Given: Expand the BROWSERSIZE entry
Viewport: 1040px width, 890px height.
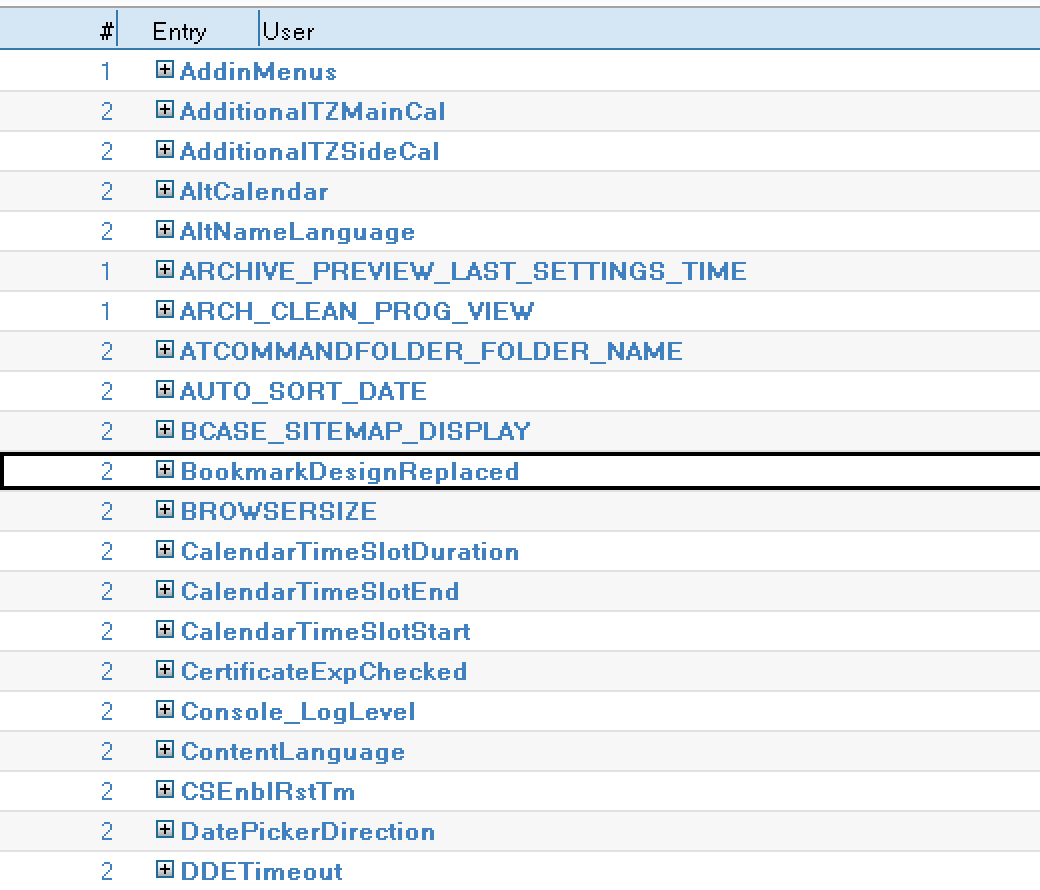Looking at the screenshot, I should coord(164,511).
